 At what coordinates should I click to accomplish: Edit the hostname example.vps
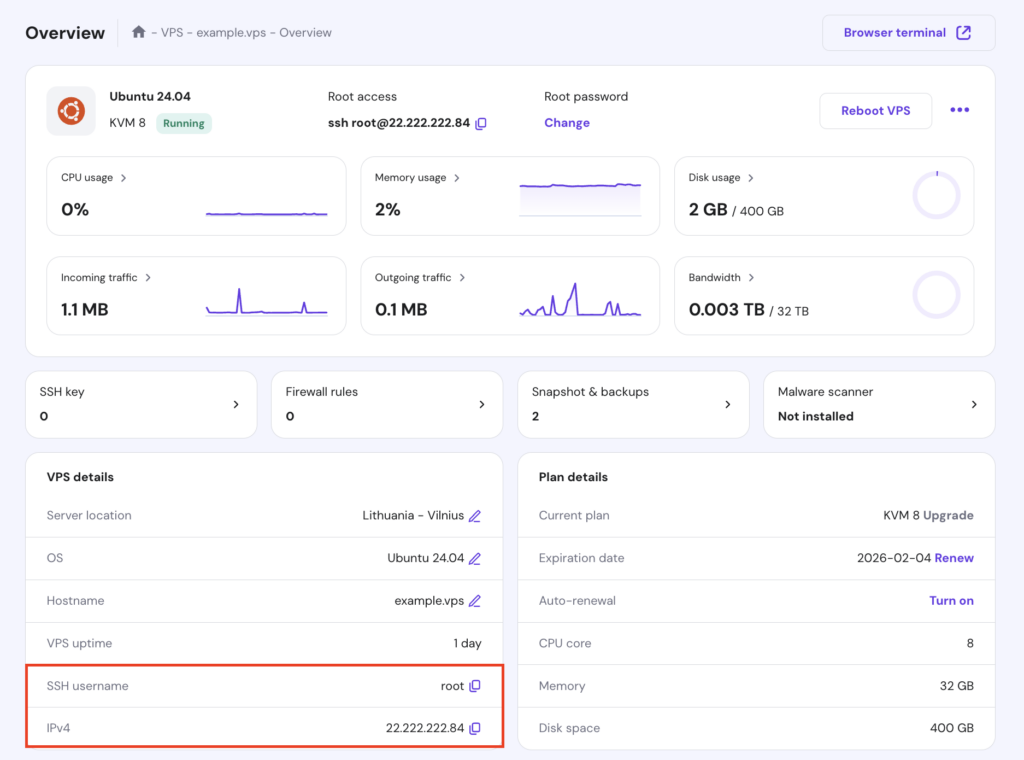point(473,601)
